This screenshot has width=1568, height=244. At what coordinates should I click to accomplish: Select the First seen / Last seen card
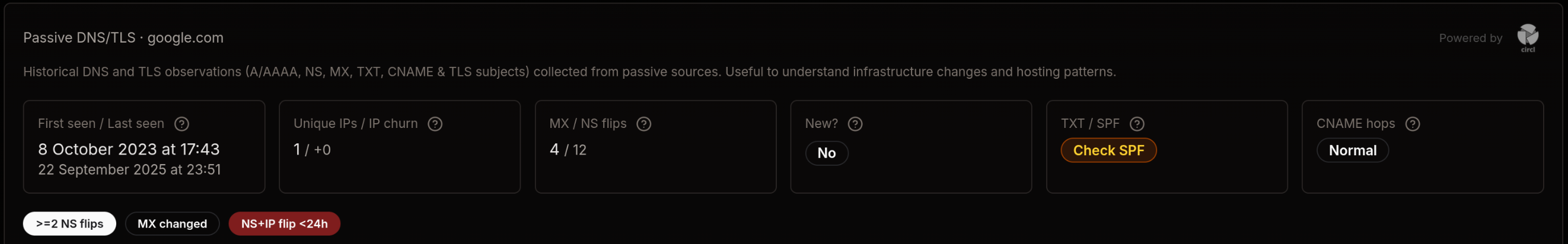[144, 182]
